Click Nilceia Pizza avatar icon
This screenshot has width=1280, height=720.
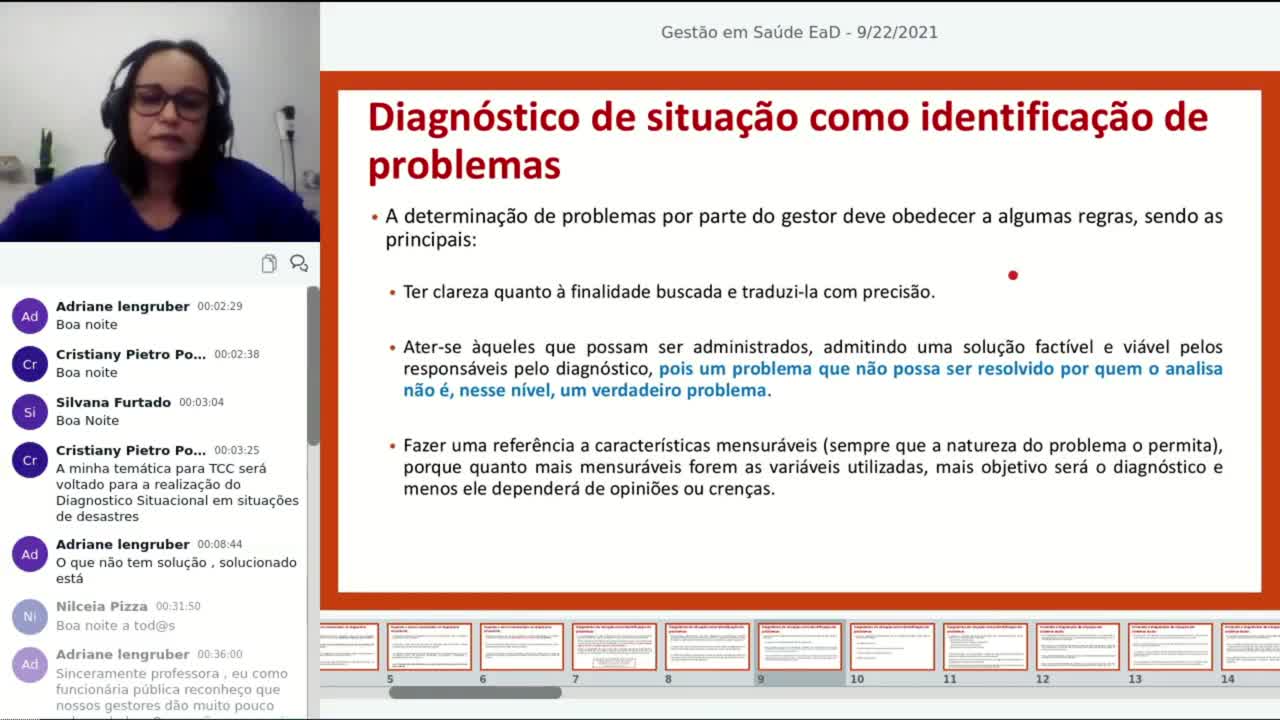[x=30, y=616]
